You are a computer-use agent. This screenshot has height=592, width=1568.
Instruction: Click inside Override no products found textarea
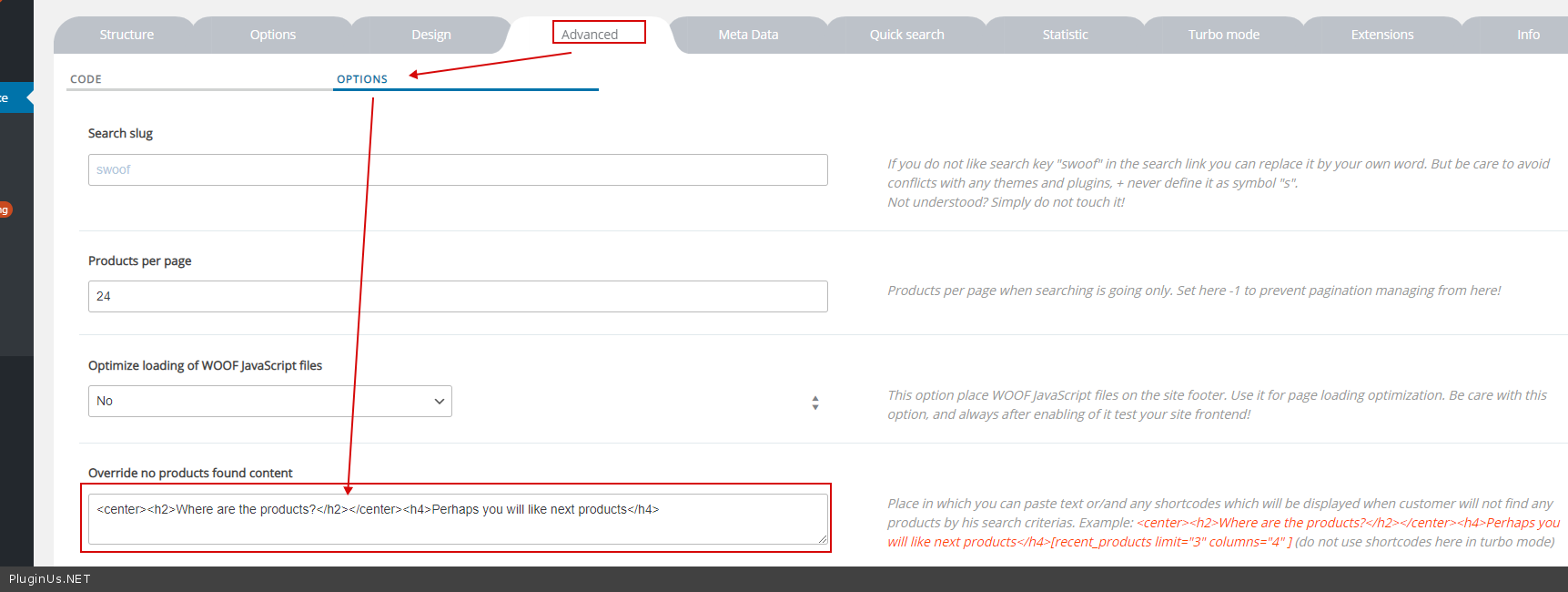458,519
